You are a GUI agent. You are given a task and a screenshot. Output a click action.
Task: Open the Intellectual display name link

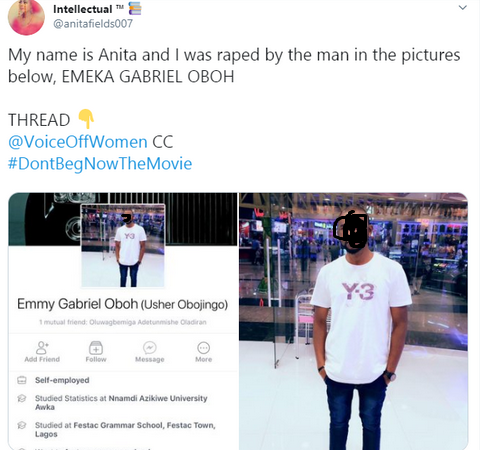(83, 9)
